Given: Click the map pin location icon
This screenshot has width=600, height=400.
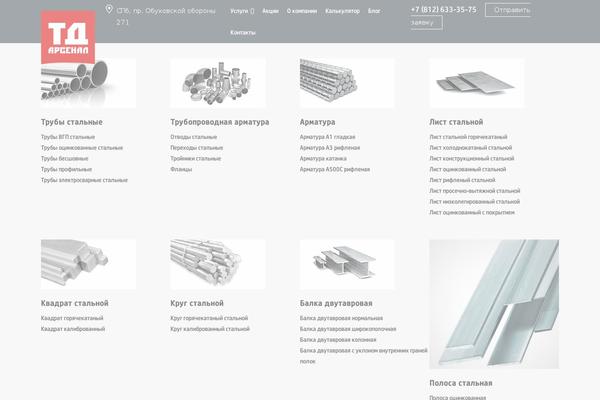Looking at the screenshot, I should [109, 9].
